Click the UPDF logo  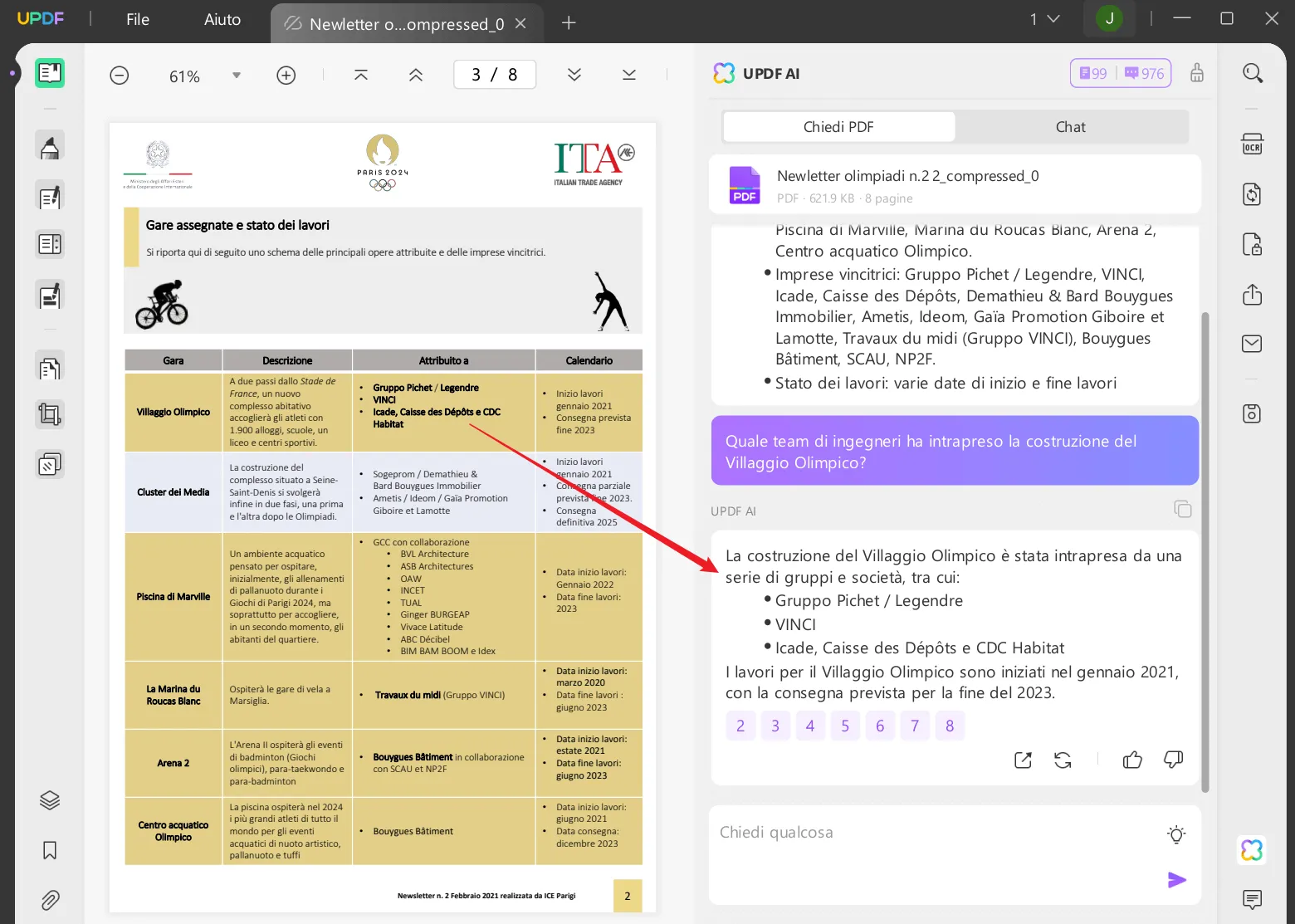pyautogui.click(x=40, y=18)
